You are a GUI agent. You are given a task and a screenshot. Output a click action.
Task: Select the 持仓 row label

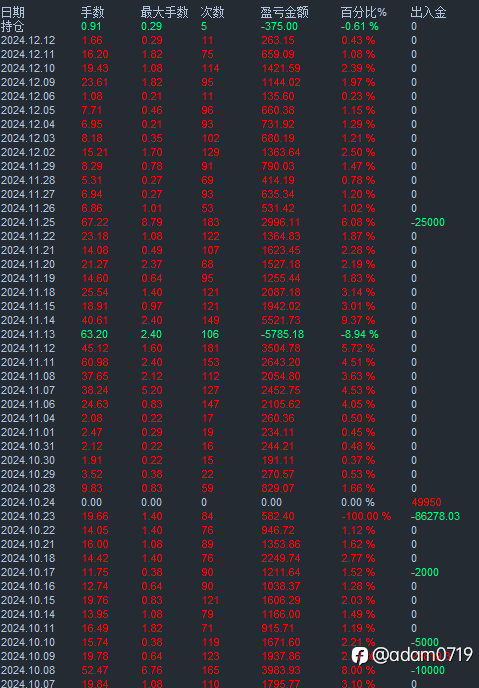coord(13,26)
